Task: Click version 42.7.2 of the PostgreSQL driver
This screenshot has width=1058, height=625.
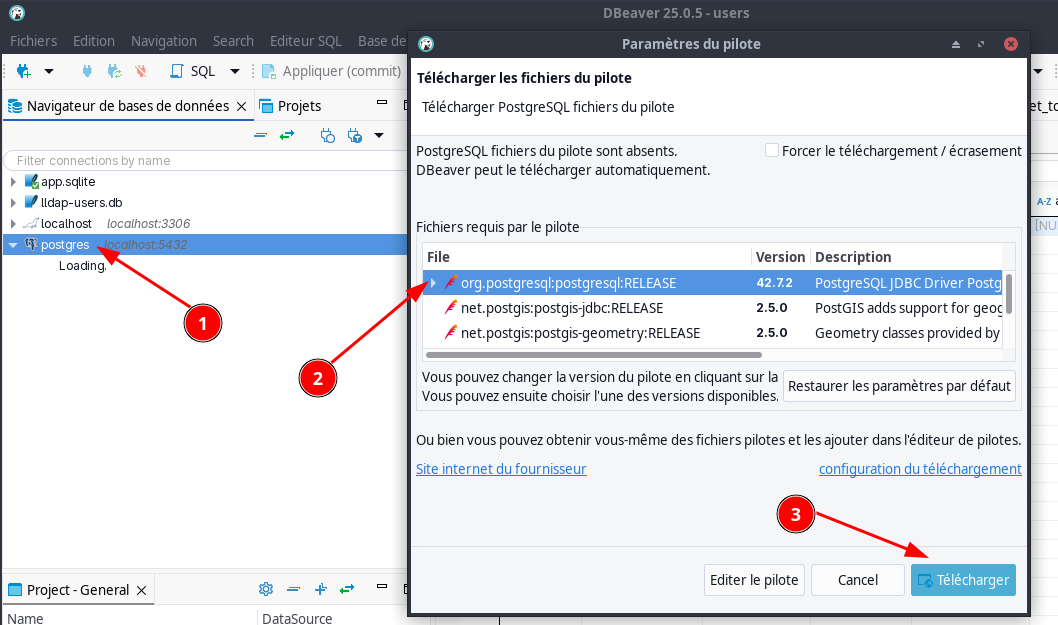Action: [774, 283]
